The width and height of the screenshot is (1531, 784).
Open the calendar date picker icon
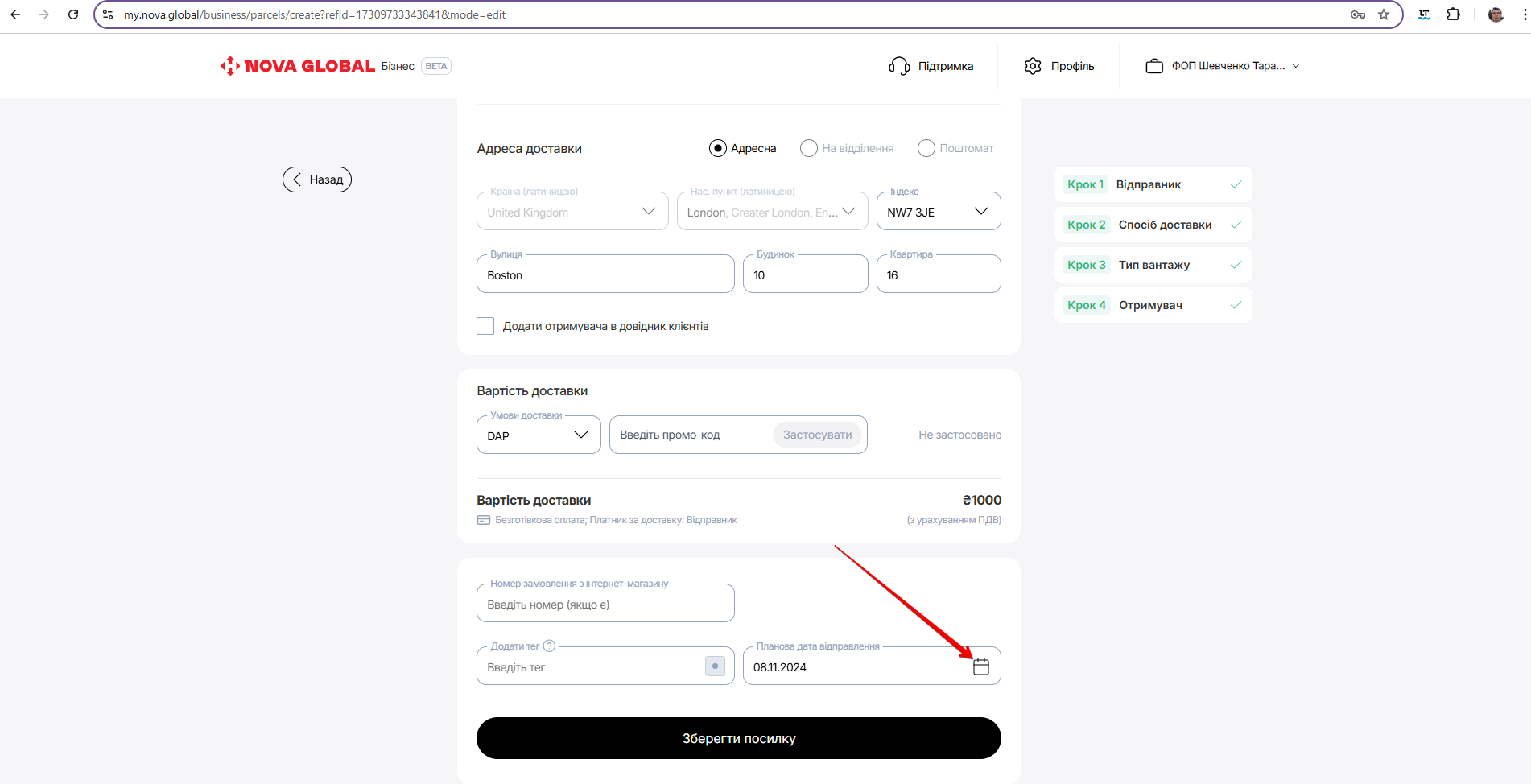click(x=980, y=666)
